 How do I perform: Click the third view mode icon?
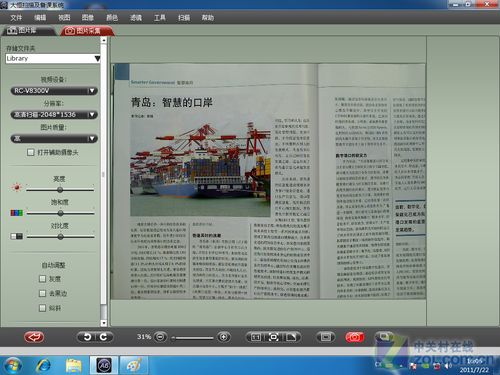pos(292,337)
